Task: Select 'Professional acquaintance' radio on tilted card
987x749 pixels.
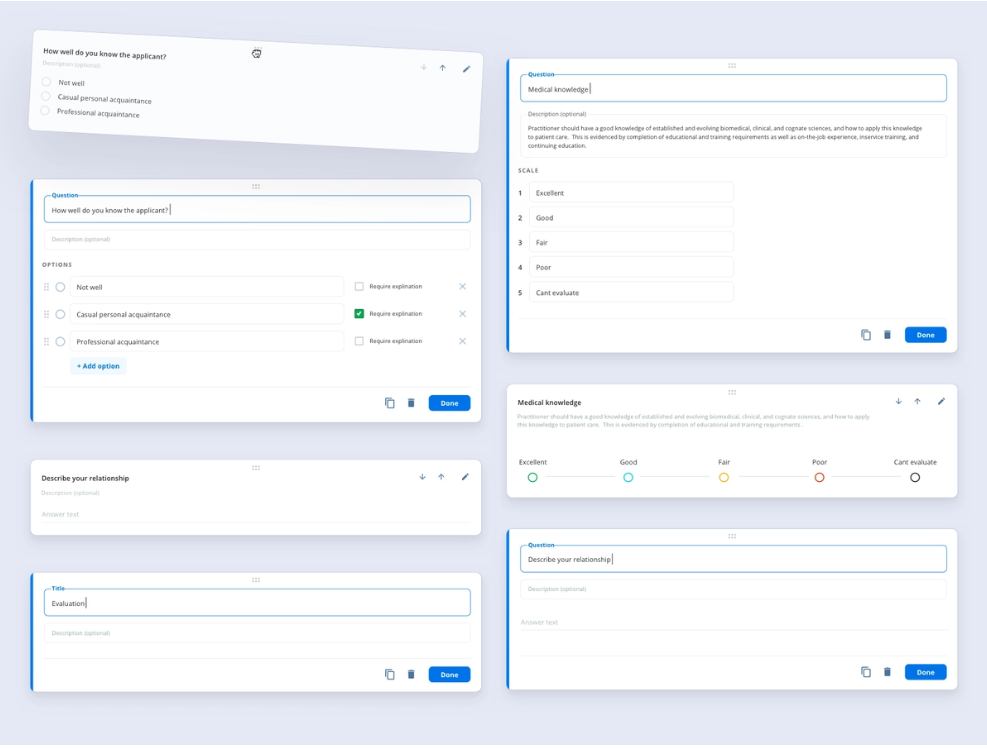Action: 45,111
